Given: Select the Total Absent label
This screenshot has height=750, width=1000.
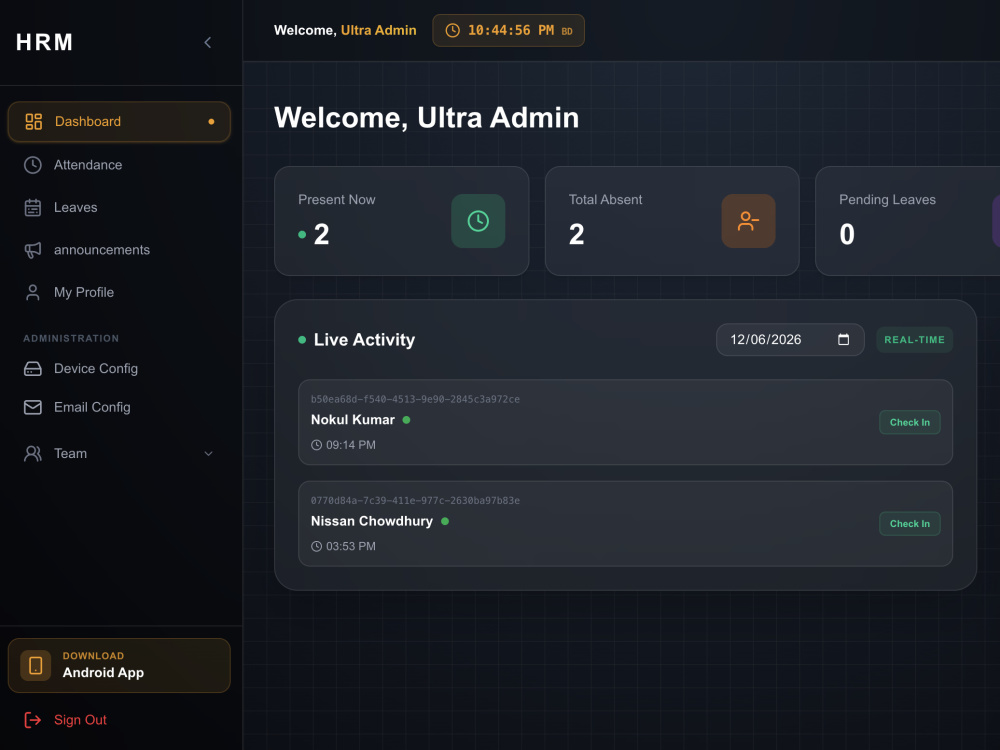Looking at the screenshot, I should (x=605, y=200).
